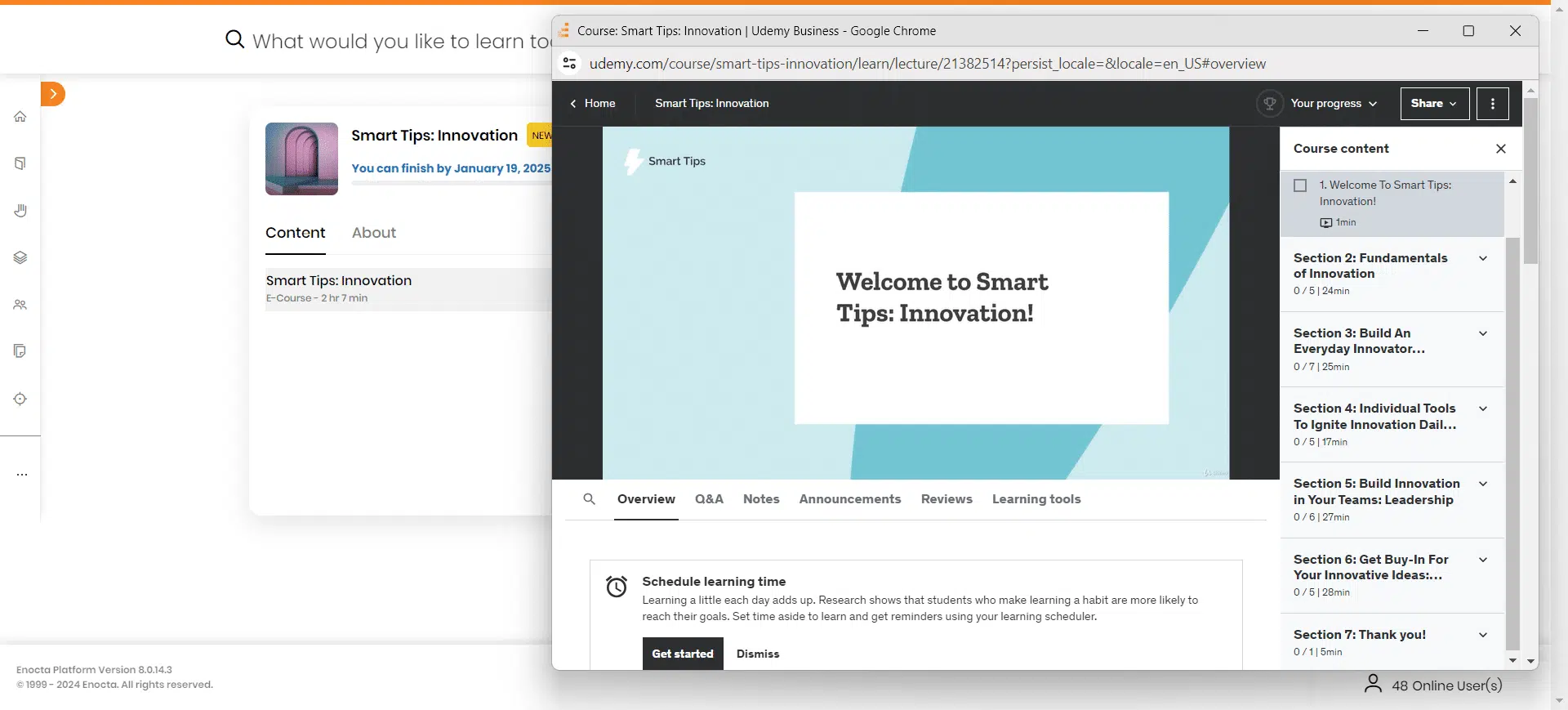
Task: Select the layers icon in left sidebar
Action: tap(20, 257)
